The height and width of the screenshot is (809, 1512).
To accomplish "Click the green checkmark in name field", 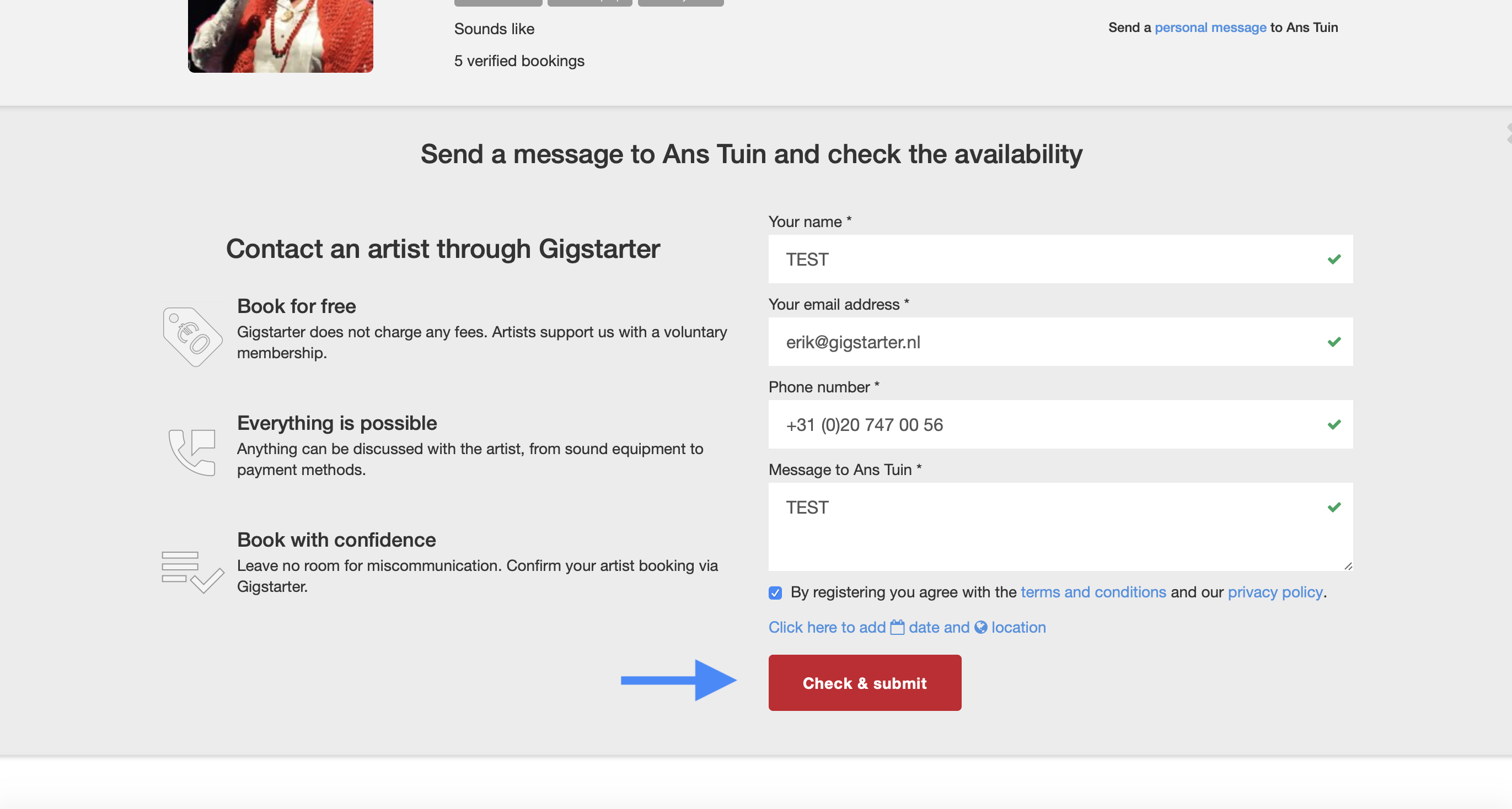I will (x=1333, y=258).
